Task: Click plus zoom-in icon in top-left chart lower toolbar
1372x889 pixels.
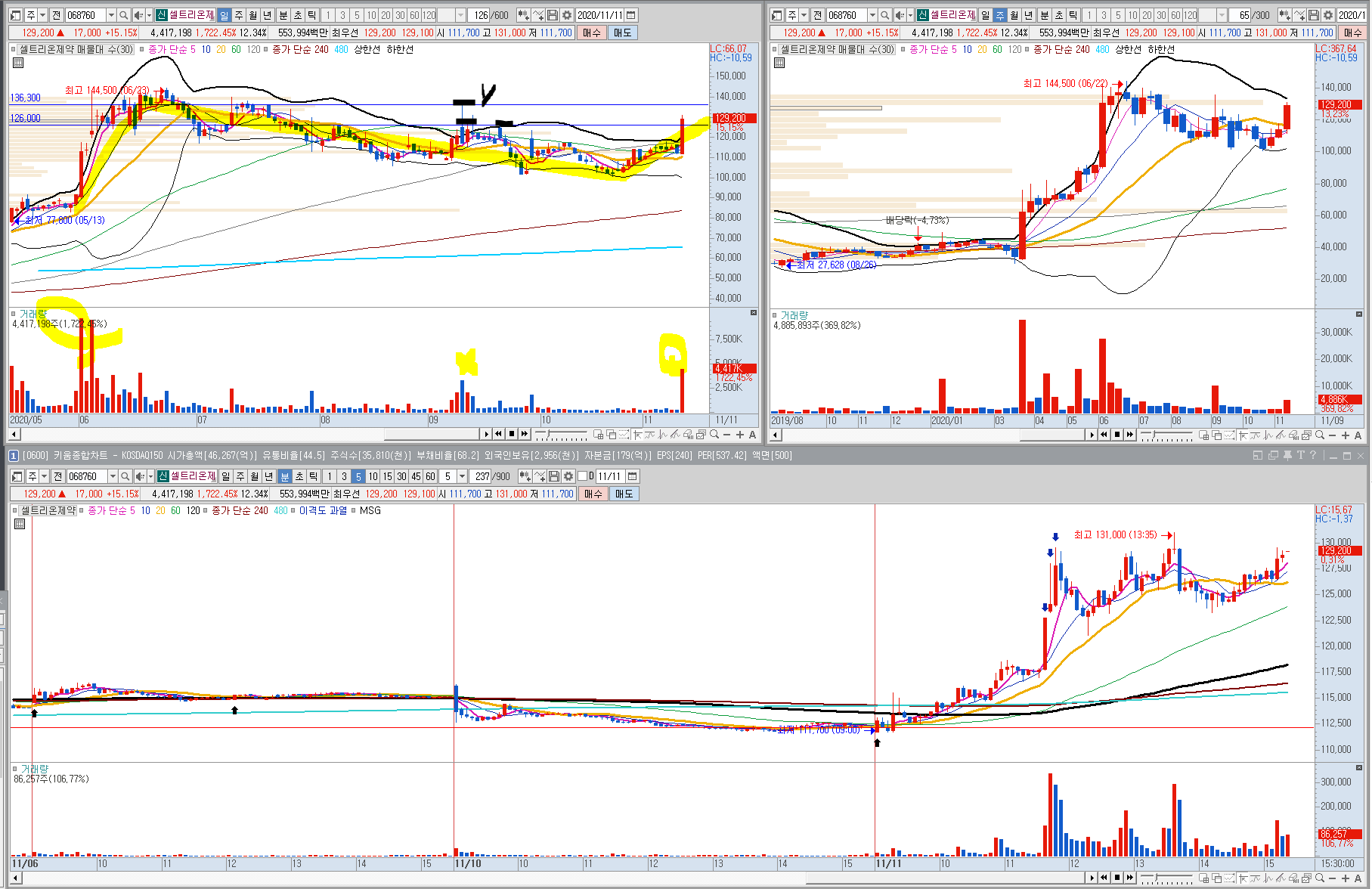Action: click(x=740, y=434)
